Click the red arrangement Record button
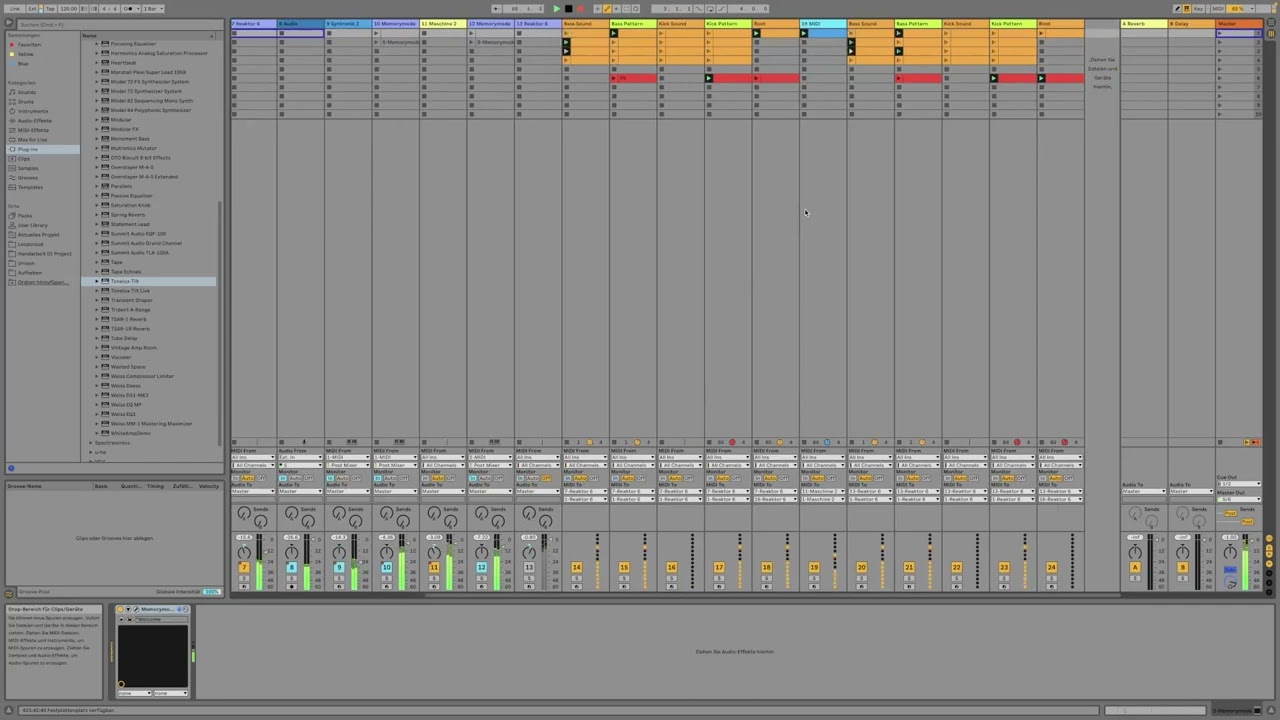 580,9
